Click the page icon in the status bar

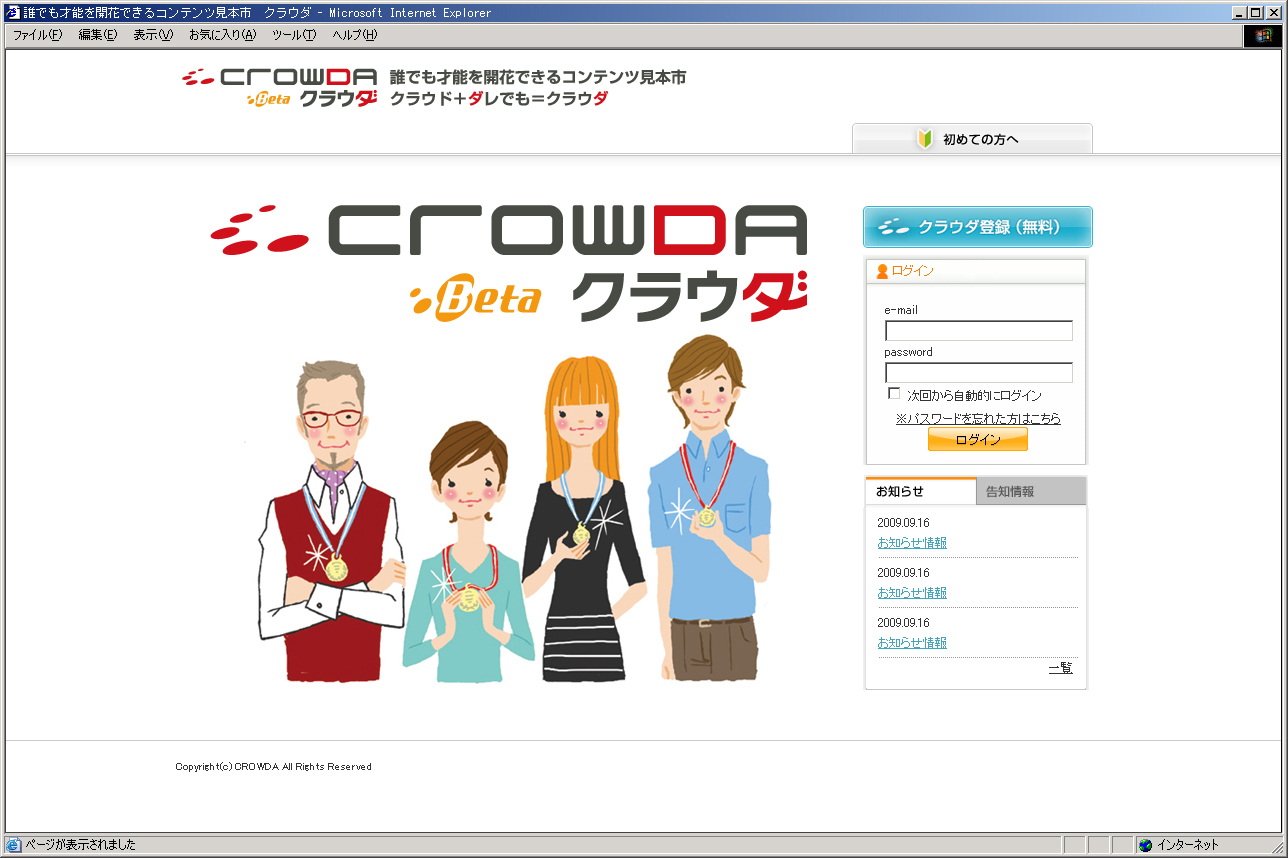(x=14, y=845)
